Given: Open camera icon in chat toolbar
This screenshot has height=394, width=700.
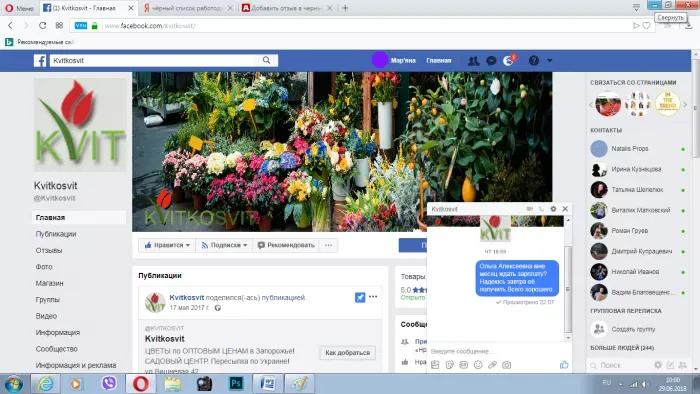Looking at the screenshot, I should 506,365.
